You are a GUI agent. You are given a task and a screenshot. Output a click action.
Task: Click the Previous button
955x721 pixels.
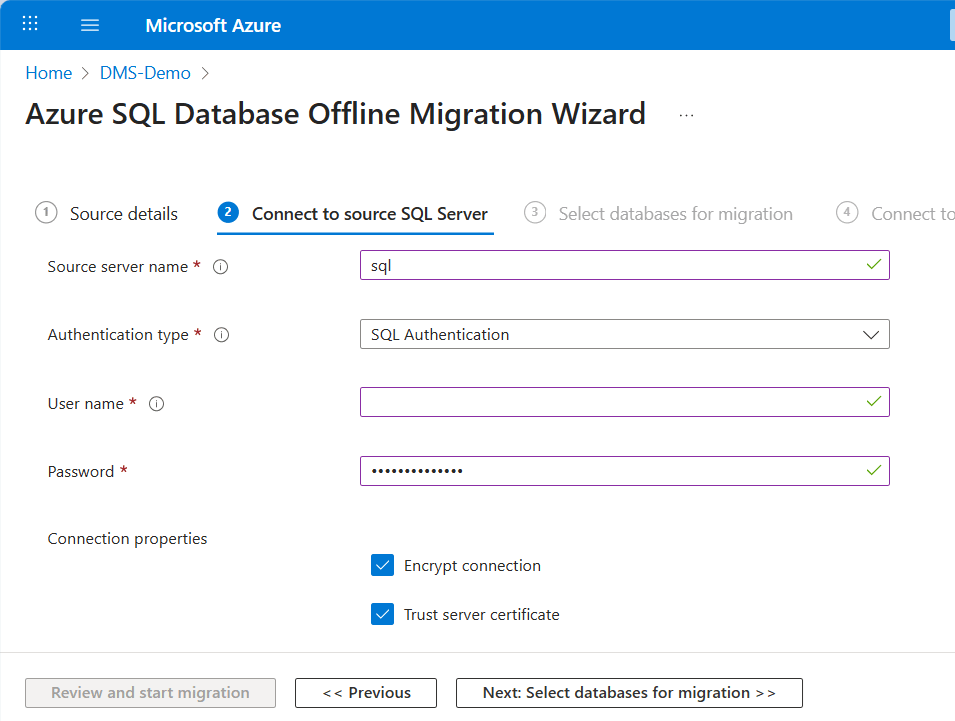pos(366,693)
